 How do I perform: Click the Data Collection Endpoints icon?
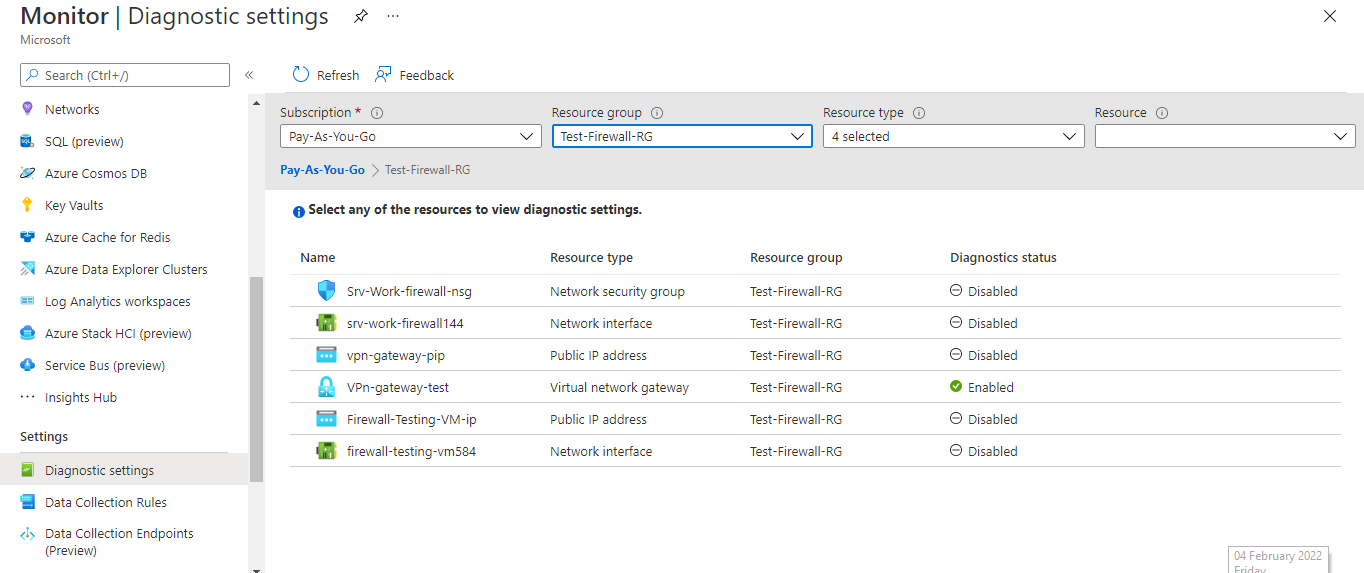(27, 534)
